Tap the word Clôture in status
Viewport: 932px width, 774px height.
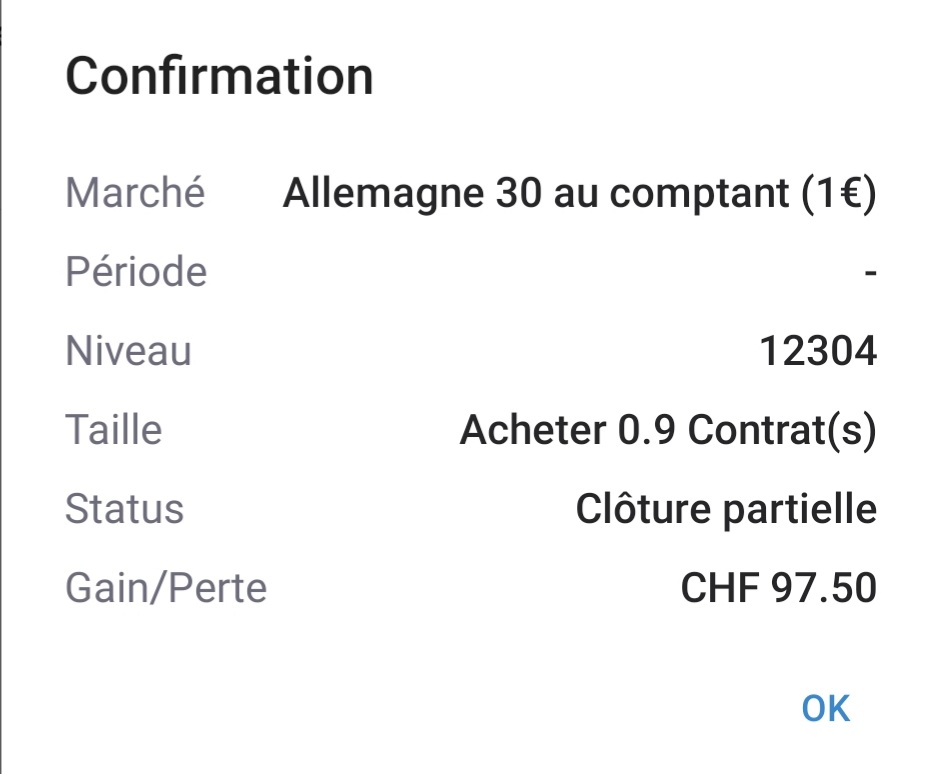[642, 509]
